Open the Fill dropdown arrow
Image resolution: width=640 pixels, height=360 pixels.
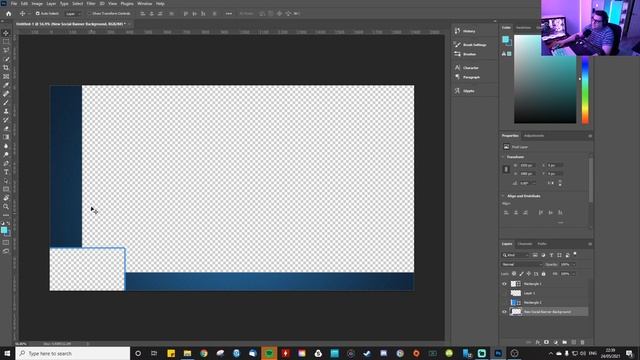point(573,274)
